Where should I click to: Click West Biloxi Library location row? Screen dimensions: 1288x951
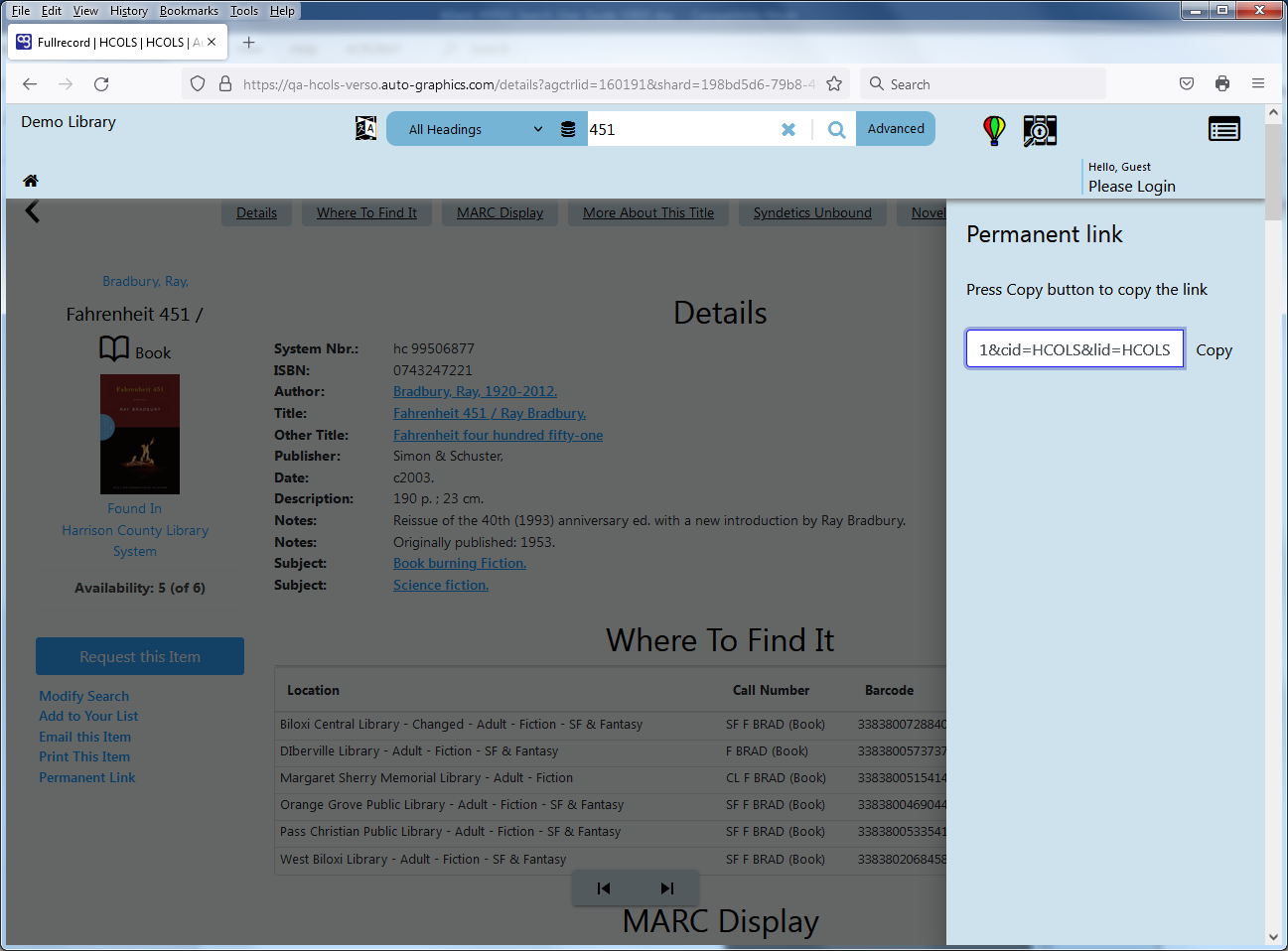click(611, 860)
